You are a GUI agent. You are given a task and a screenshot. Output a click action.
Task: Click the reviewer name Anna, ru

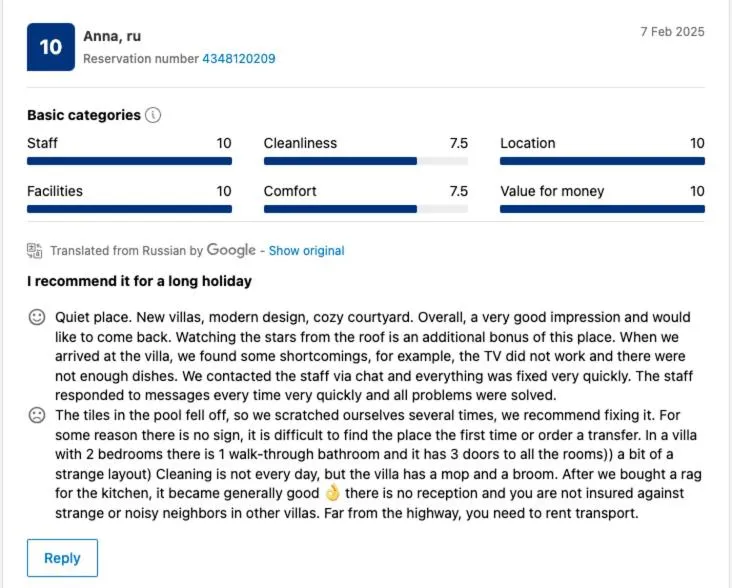(x=112, y=37)
